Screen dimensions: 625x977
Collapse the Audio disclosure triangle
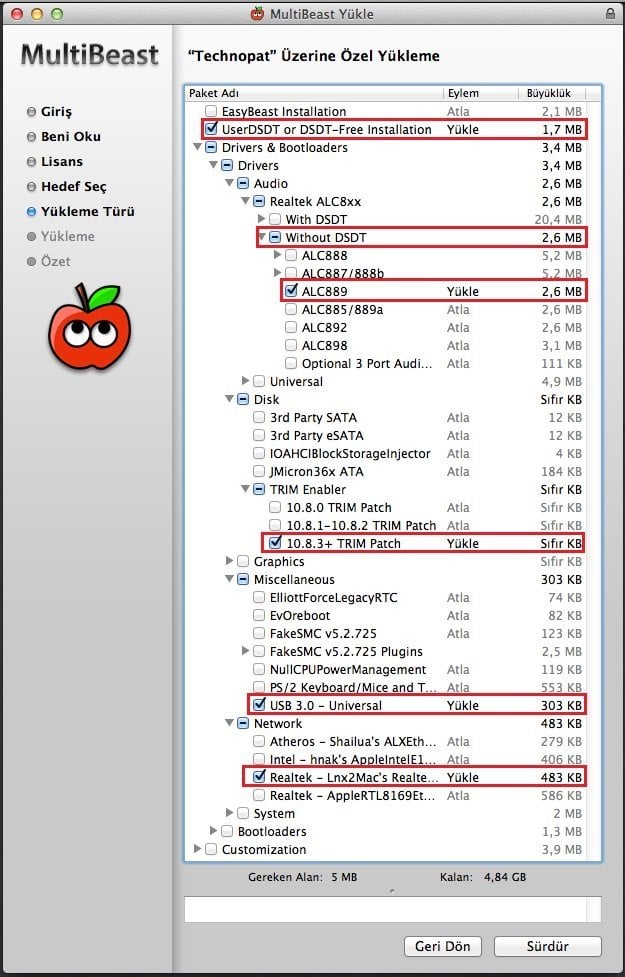(x=229, y=183)
